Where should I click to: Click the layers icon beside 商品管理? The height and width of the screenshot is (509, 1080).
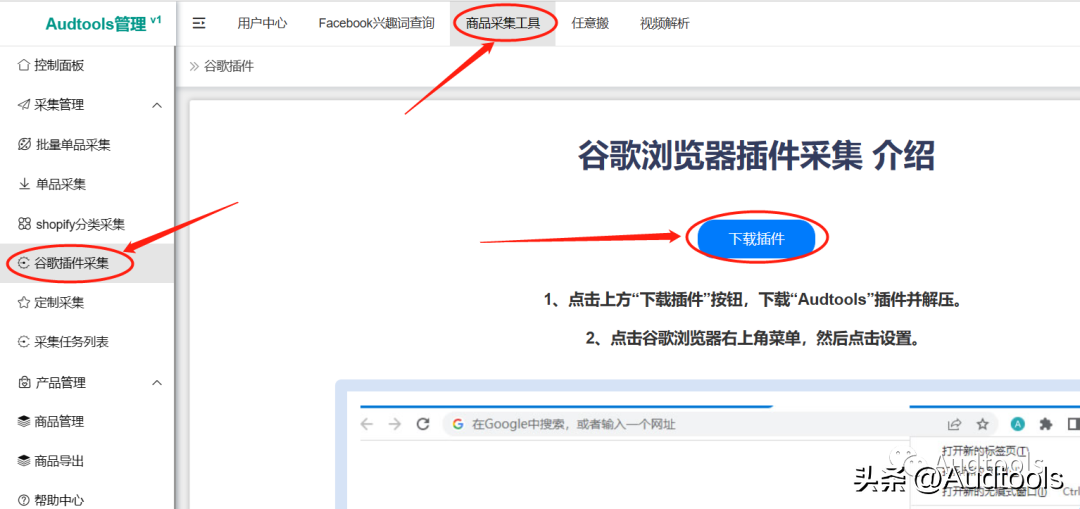click(24, 422)
